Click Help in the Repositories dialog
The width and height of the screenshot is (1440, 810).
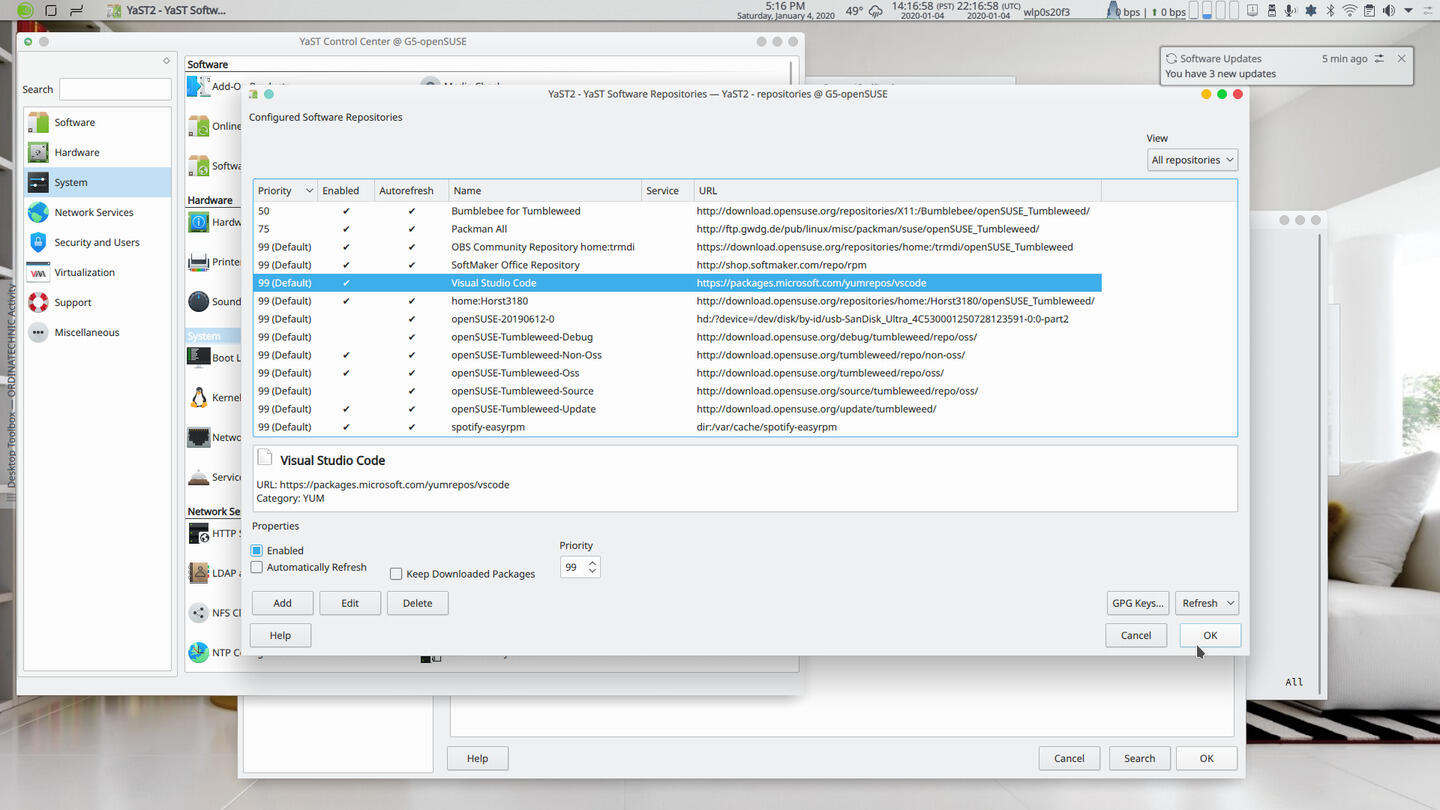(280, 635)
